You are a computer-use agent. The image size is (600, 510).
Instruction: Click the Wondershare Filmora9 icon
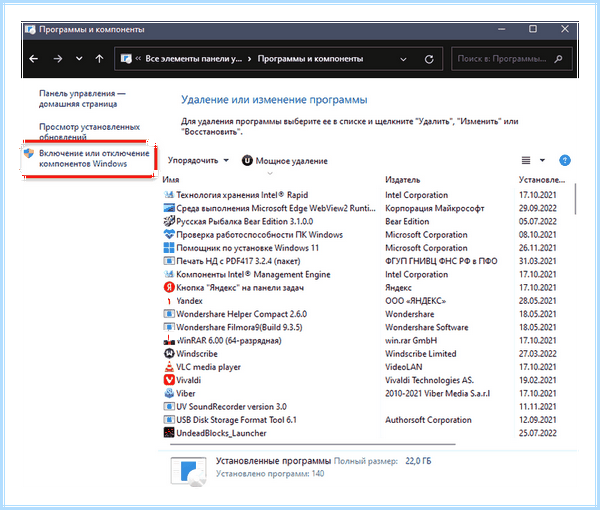[x=169, y=327]
